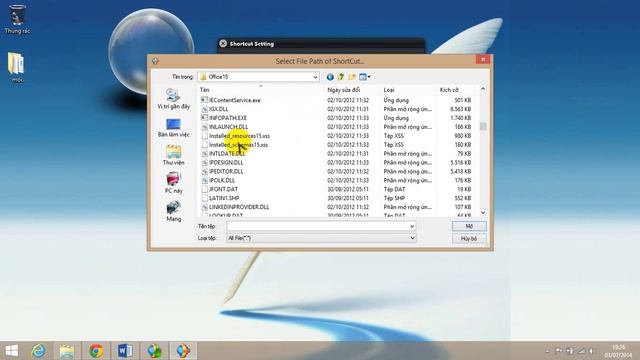
Task: Select 'Bàn làm việc' desktop shortcut
Action: [x=173, y=127]
